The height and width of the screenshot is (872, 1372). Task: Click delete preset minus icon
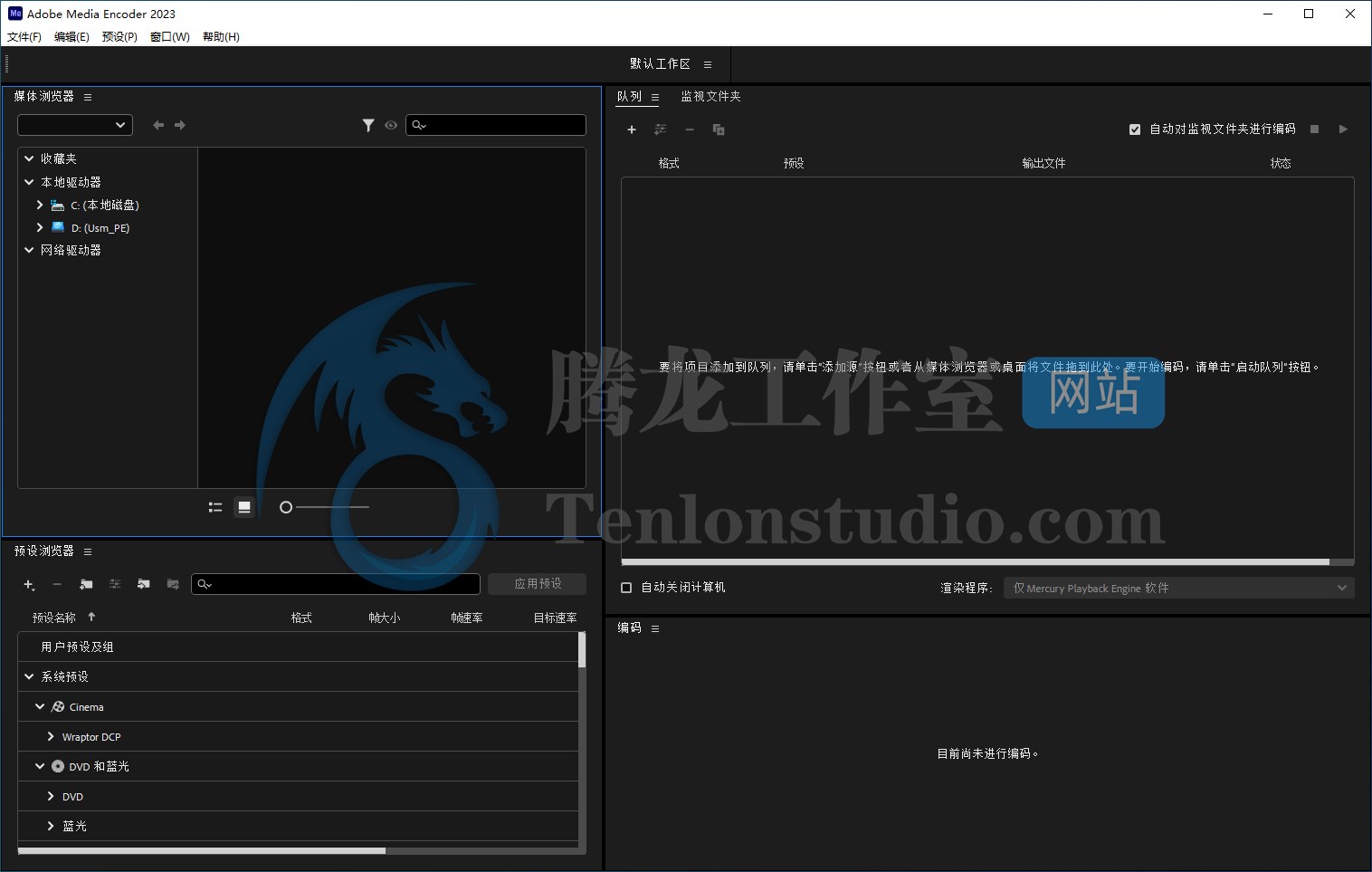(57, 585)
